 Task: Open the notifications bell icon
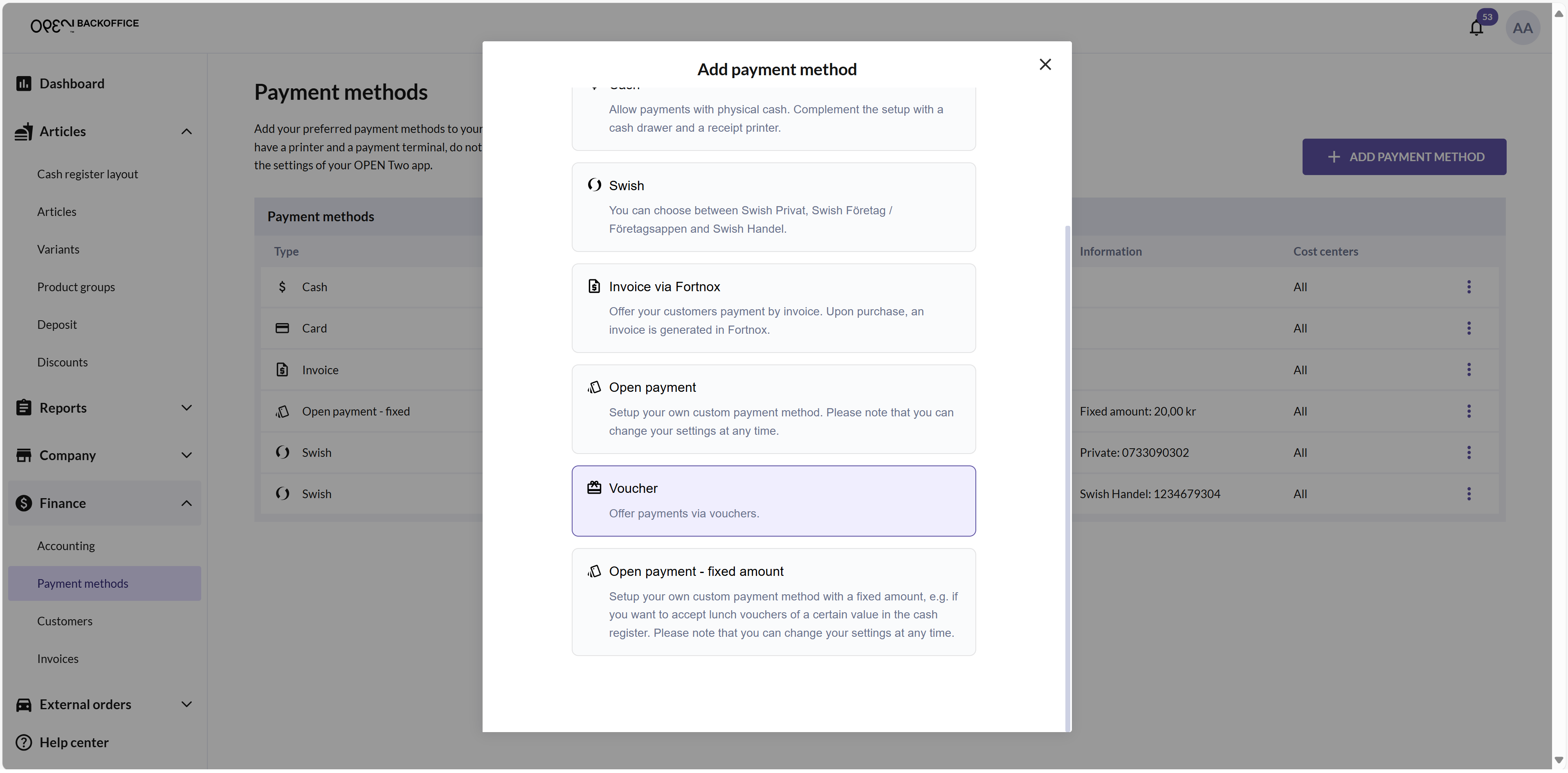pyautogui.click(x=1476, y=28)
